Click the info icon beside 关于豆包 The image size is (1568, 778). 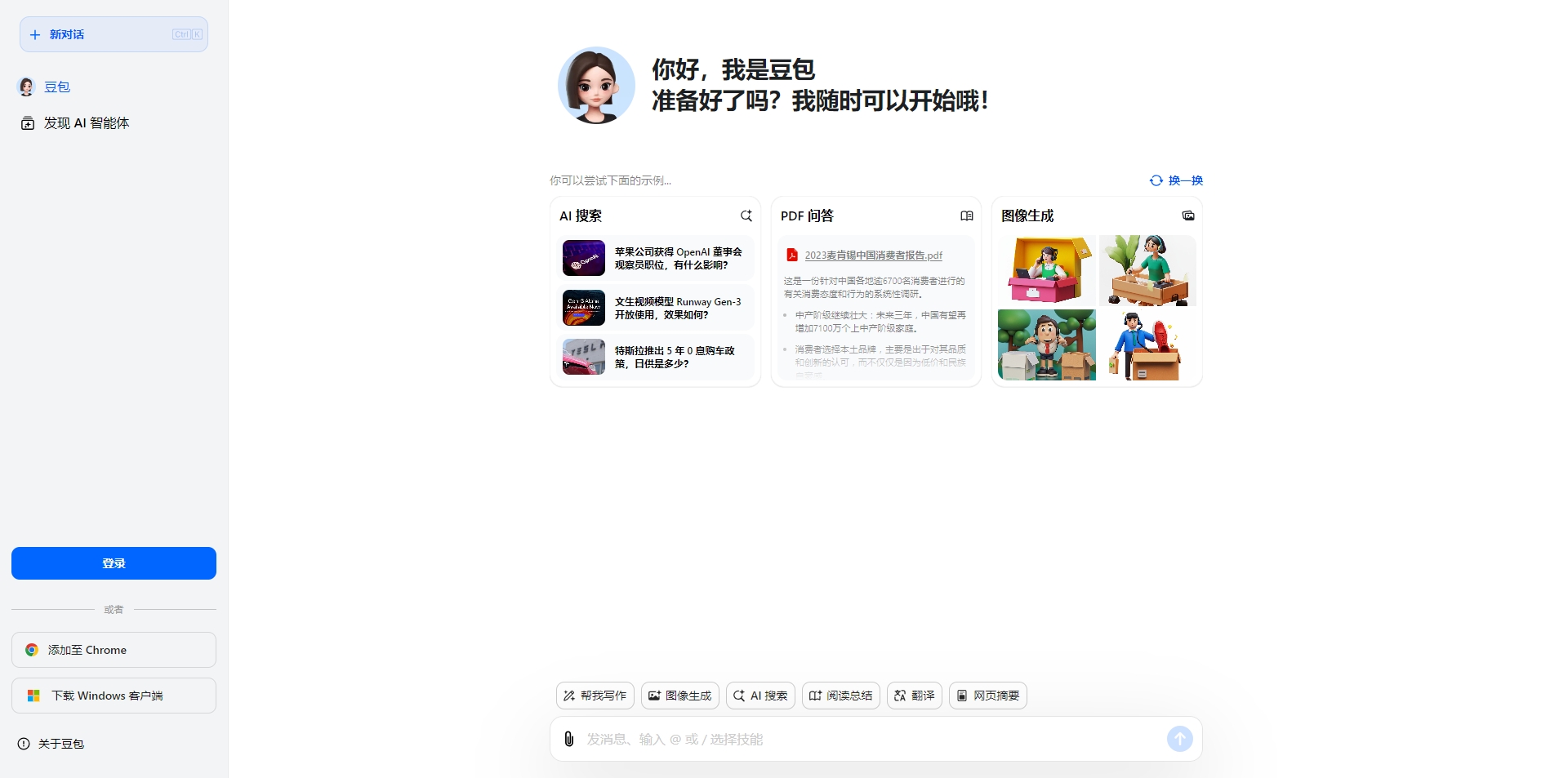(24, 744)
